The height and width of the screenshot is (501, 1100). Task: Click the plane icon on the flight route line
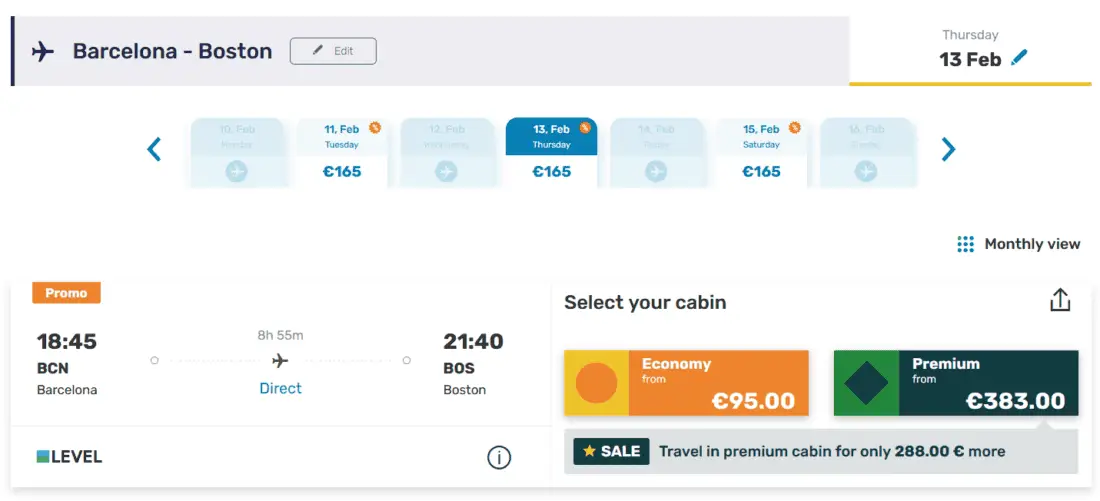(x=280, y=360)
